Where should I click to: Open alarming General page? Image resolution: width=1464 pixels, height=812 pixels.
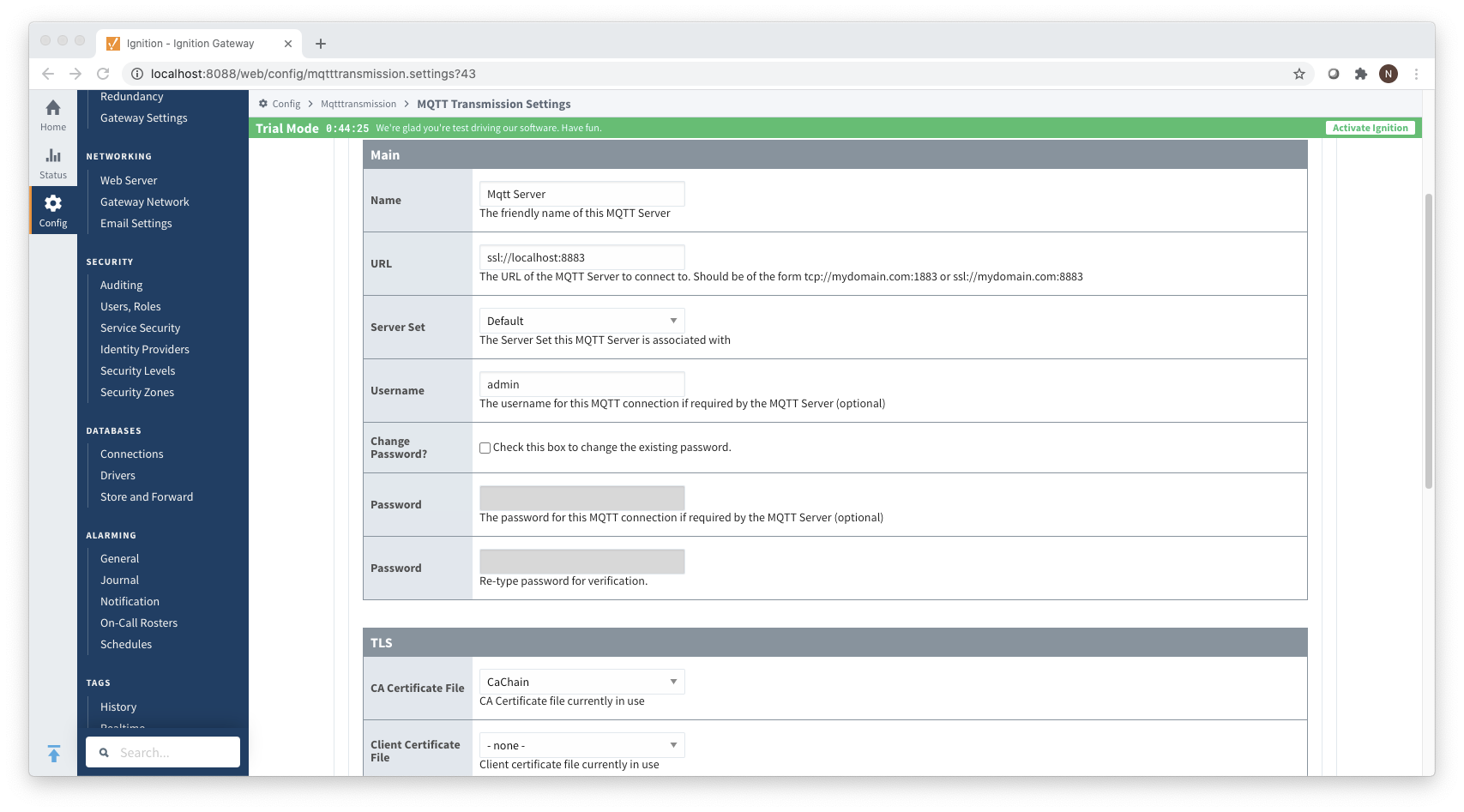tap(119, 559)
